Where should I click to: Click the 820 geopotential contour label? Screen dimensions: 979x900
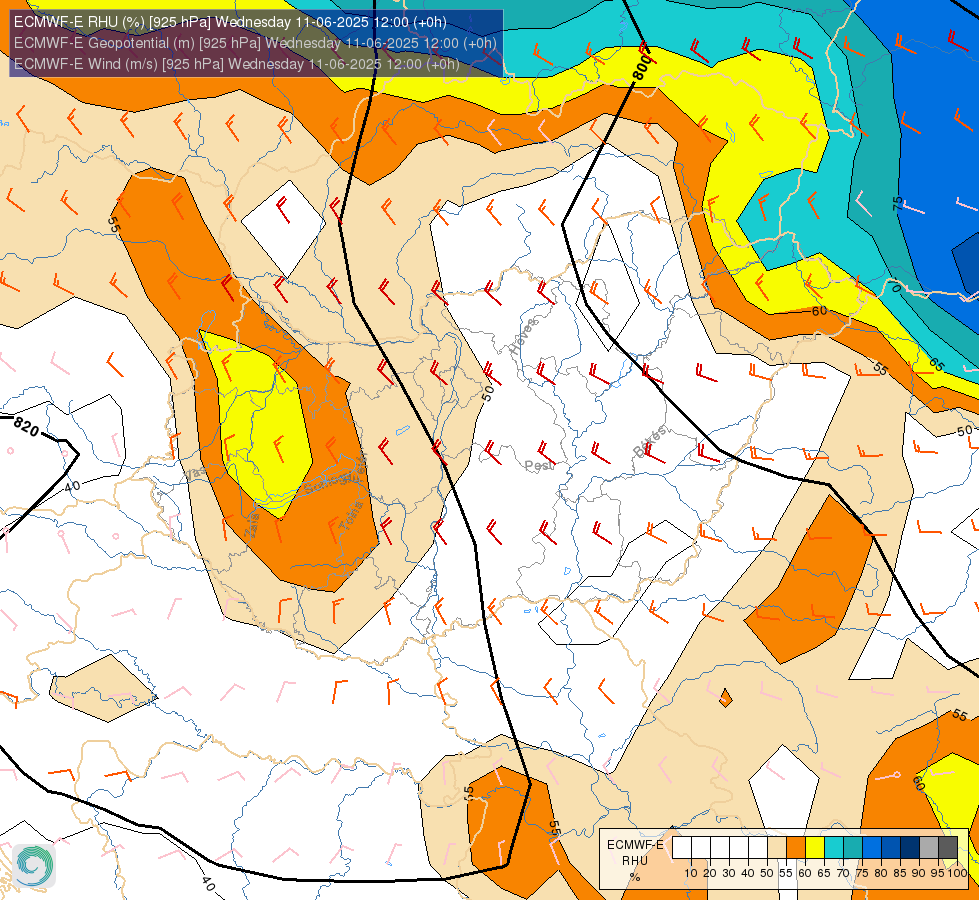[x=26, y=427]
